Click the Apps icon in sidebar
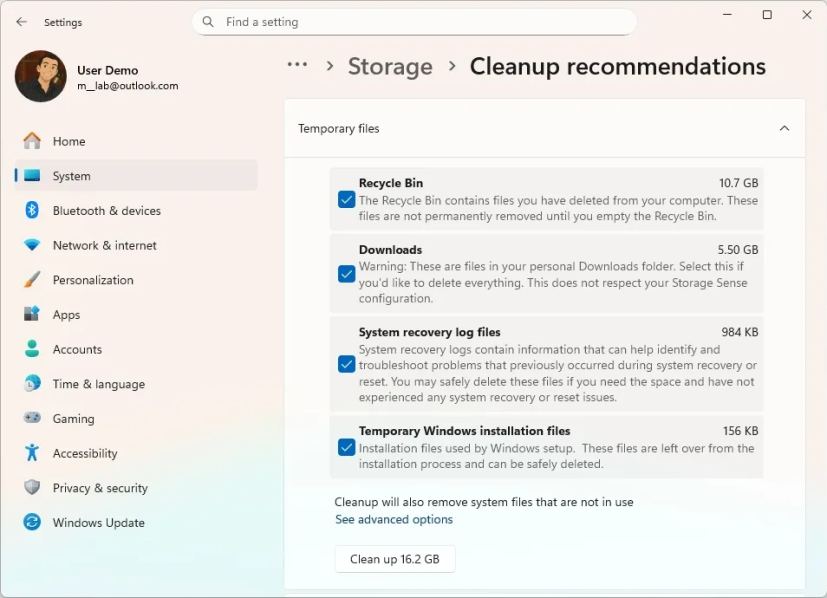The width and height of the screenshot is (827, 598). [x=32, y=314]
